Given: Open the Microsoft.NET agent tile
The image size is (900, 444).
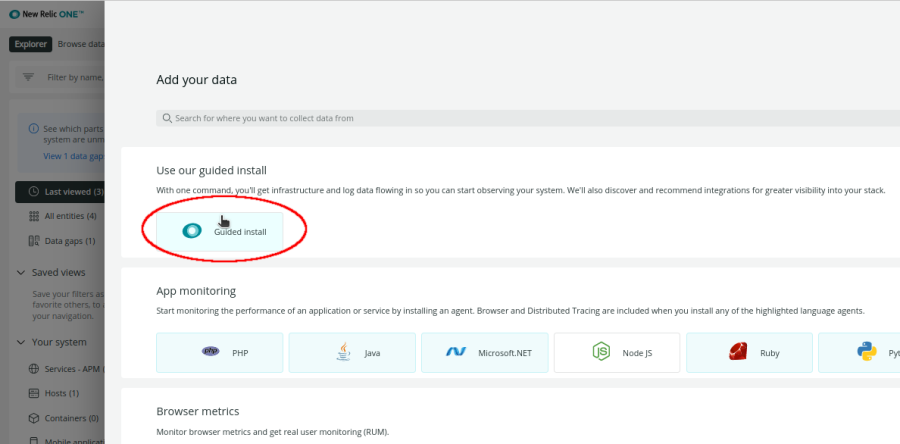Looking at the screenshot, I should click(484, 352).
